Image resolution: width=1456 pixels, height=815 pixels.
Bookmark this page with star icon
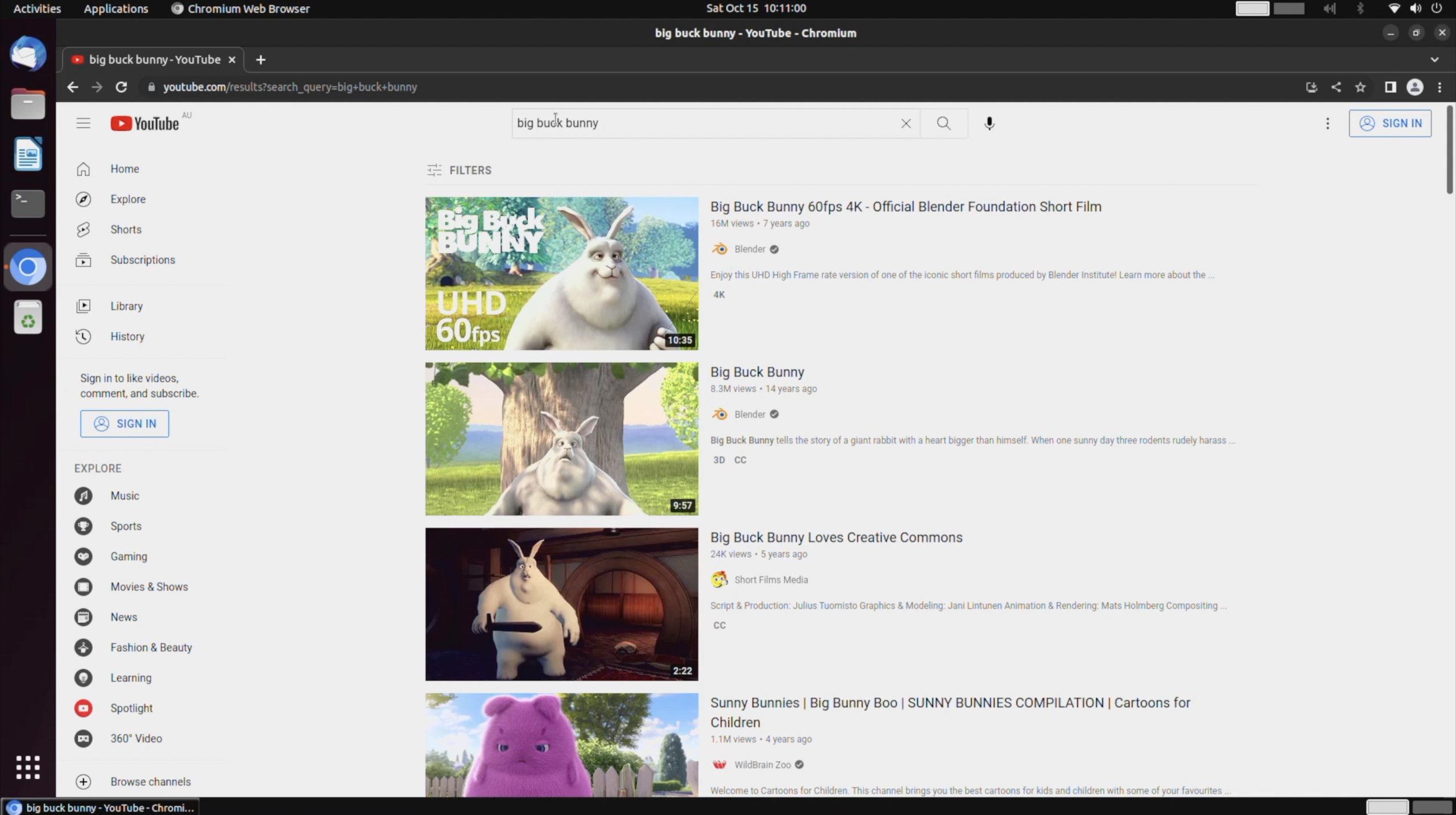[x=1360, y=87]
